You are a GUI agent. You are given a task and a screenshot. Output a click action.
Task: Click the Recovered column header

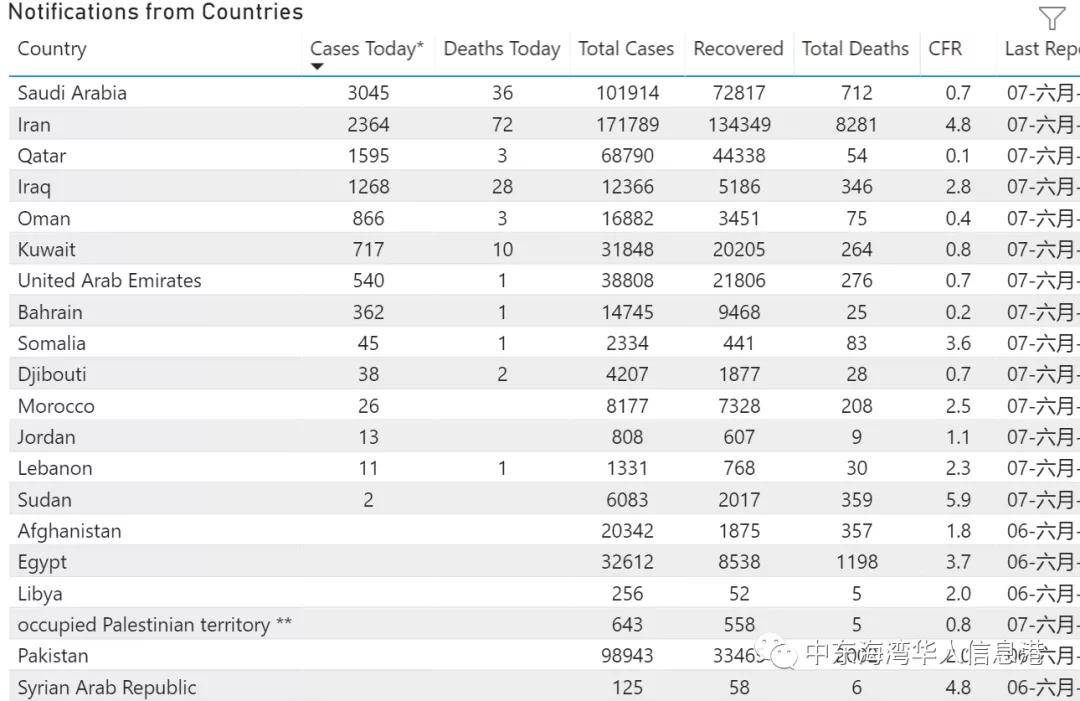tap(738, 49)
